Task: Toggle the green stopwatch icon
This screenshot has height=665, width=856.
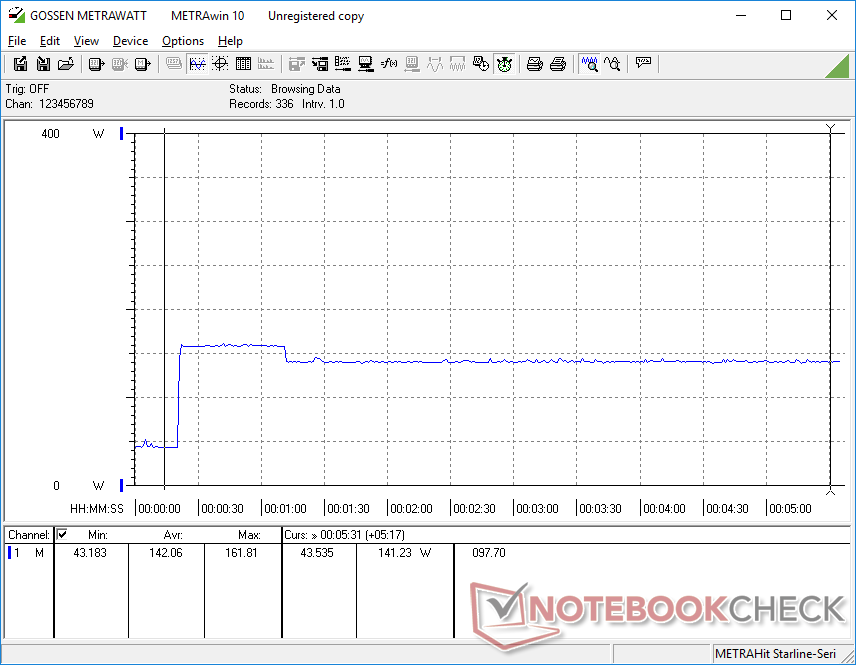Action: coord(504,64)
